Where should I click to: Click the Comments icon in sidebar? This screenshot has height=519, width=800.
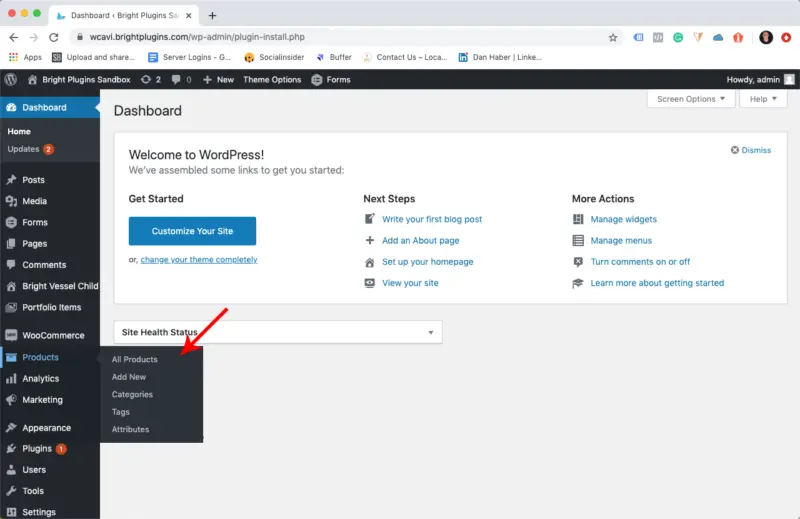(x=11, y=264)
